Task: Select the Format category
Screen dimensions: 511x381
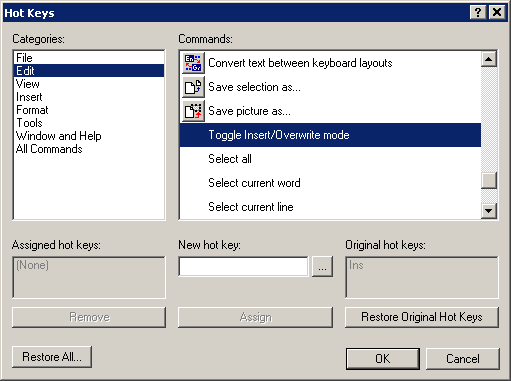Action: (x=89, y=110)
